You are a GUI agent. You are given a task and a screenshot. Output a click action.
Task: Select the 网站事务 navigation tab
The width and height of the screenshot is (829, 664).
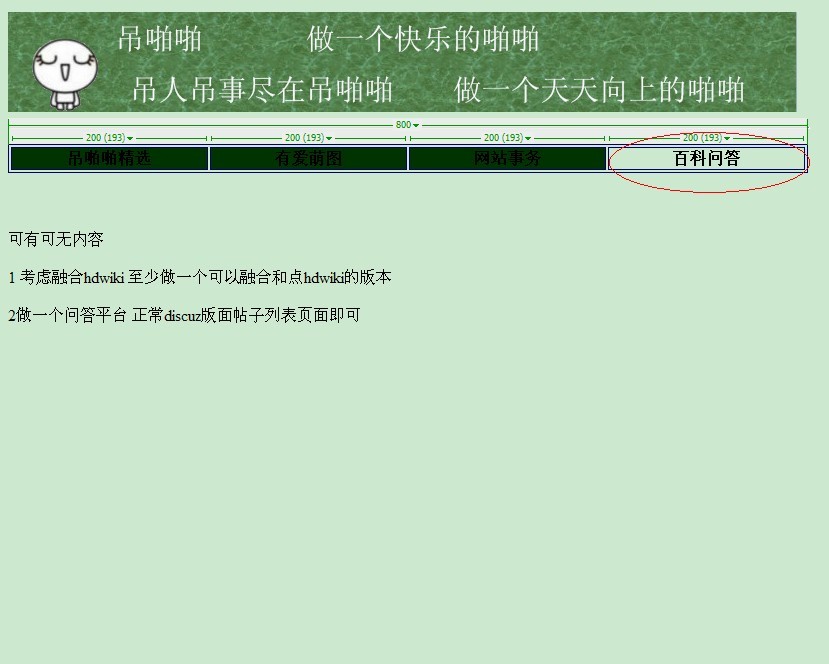point(507,158)
